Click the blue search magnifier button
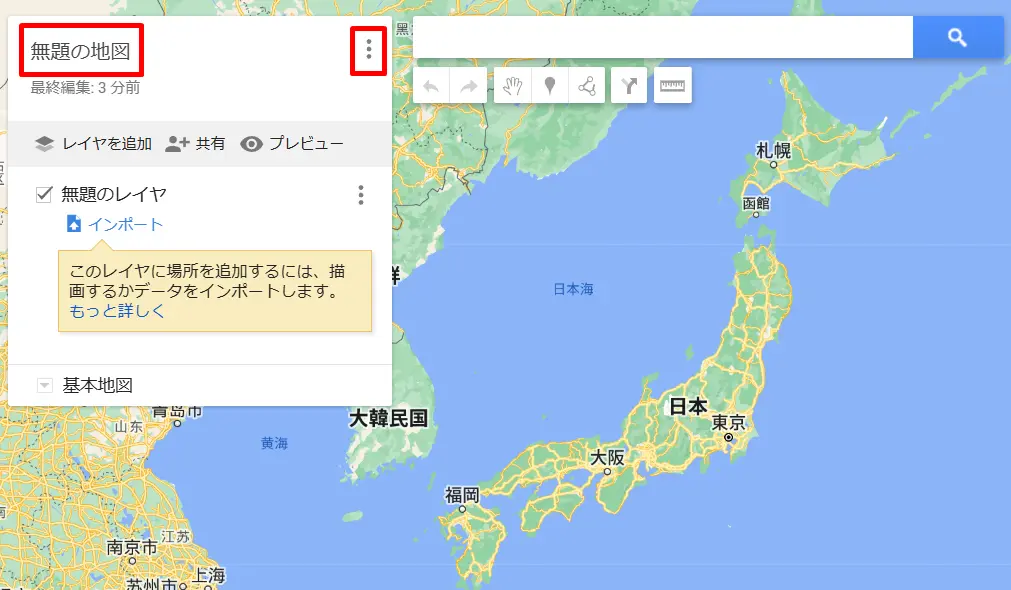This screenshot has width=1011, height=590. tap(957, 37)
